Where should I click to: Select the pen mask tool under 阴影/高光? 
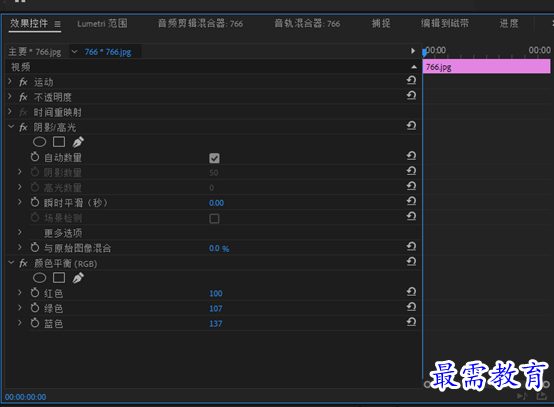78,142
